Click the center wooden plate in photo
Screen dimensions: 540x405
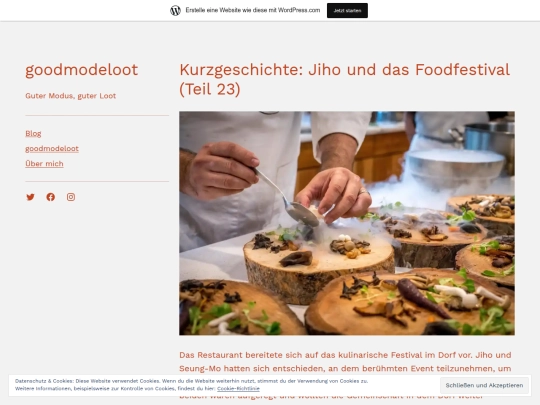tap(319, 265)
